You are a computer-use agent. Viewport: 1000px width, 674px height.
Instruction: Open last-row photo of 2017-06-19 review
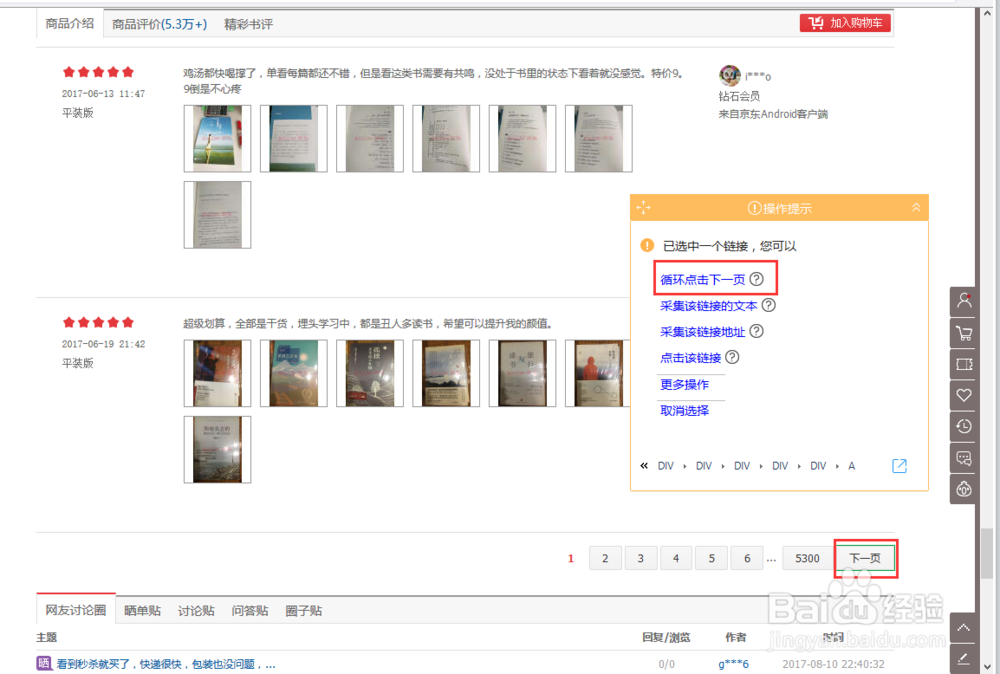217,450
